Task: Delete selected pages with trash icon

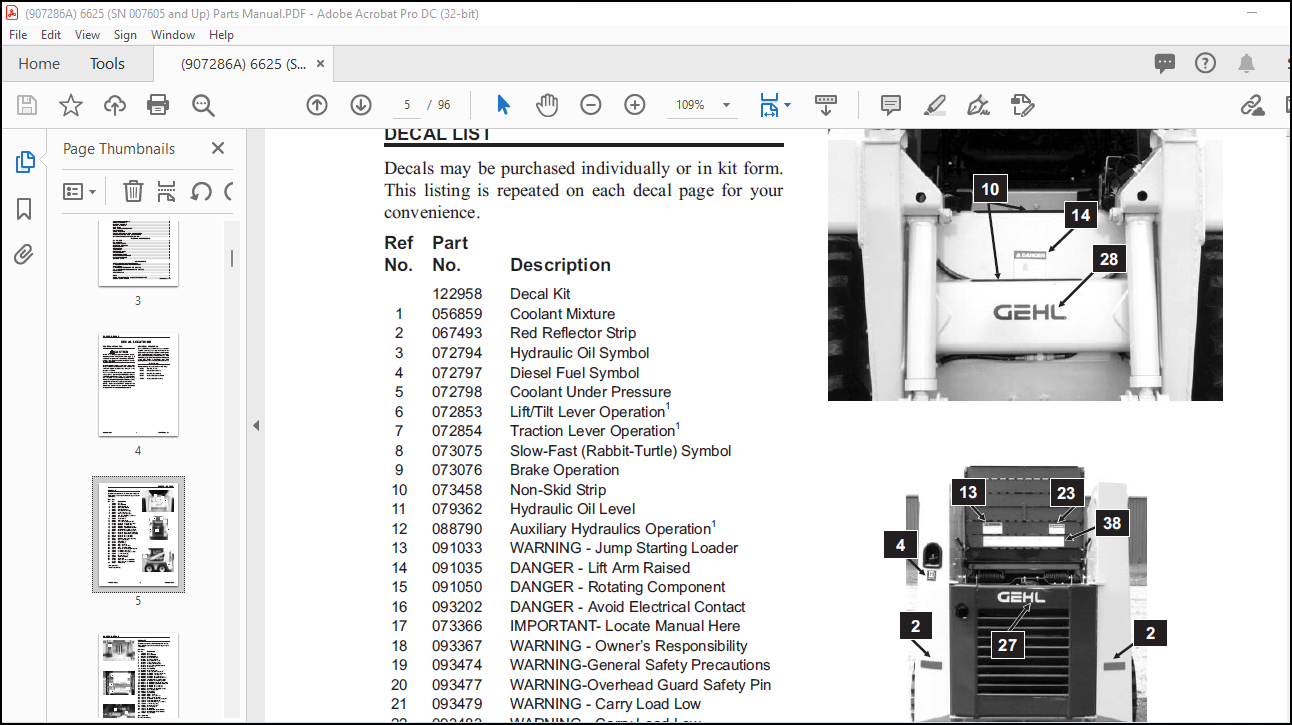Action: pyautogui.click(x=133, y=191)
